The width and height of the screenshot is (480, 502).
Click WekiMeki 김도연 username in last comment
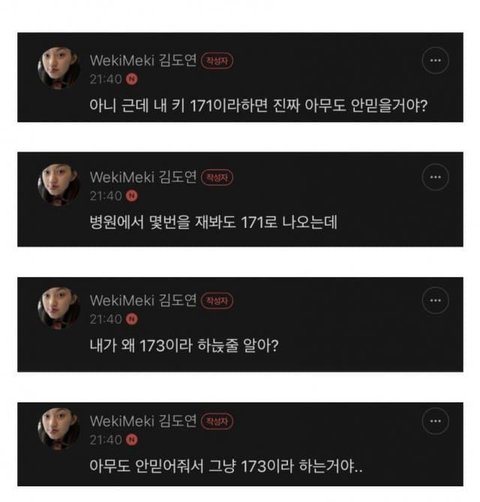coord(143,421)
